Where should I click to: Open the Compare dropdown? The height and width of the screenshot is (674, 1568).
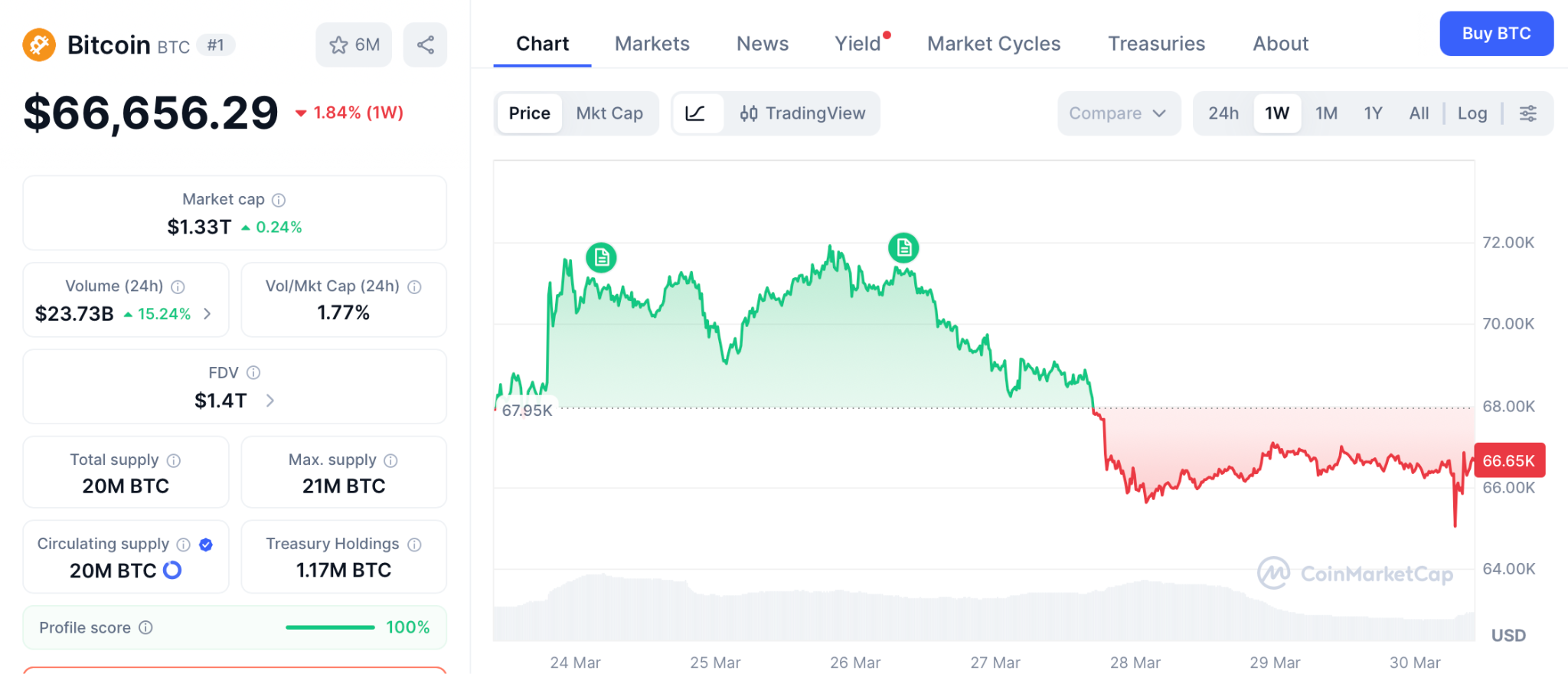1118,113
